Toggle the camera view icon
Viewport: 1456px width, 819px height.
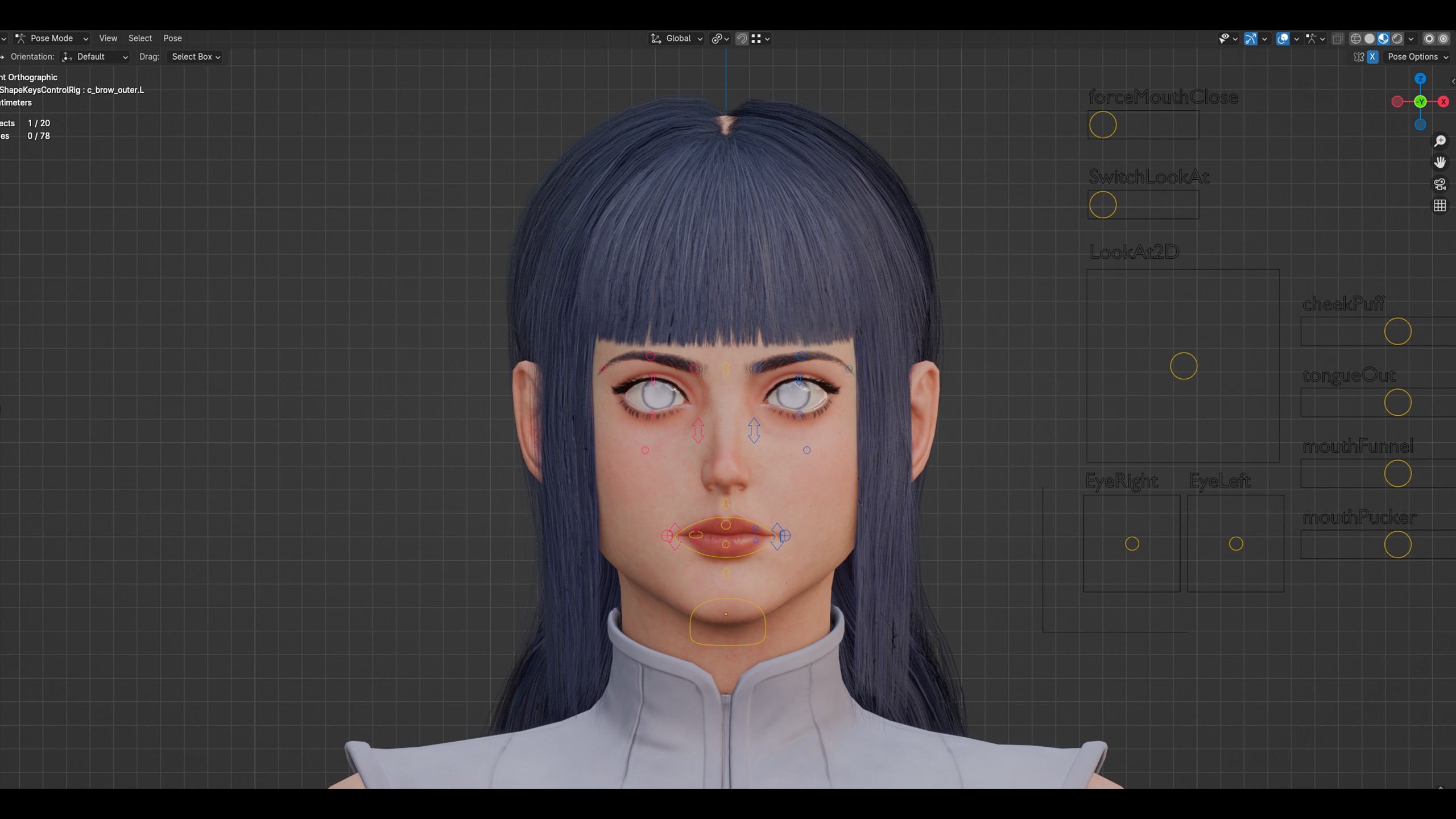(x=1440, y=184)
